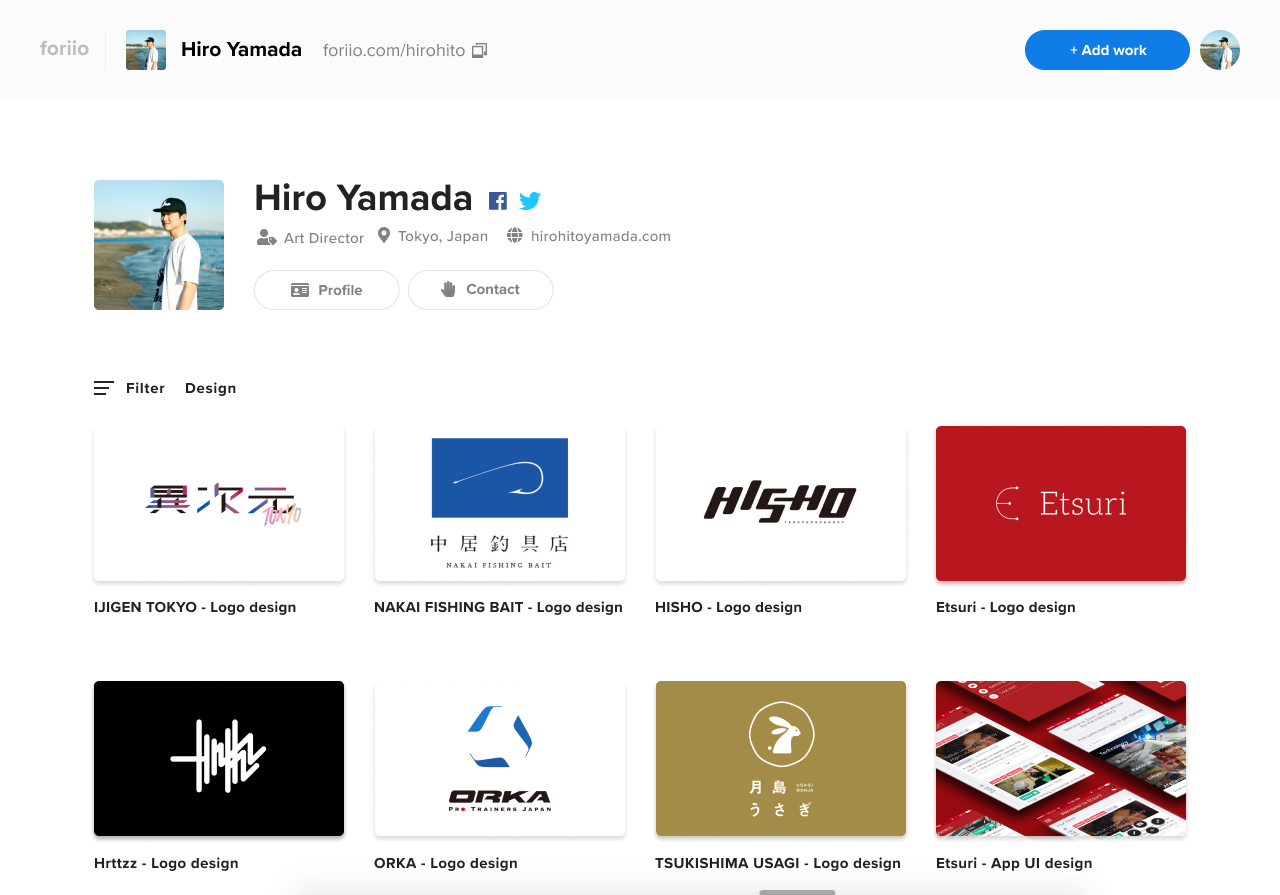Open the TSUKISHIMA USAGI rabbit thumbnail
The width and height of the screenshot is (1280, 895).
point(781,758)
